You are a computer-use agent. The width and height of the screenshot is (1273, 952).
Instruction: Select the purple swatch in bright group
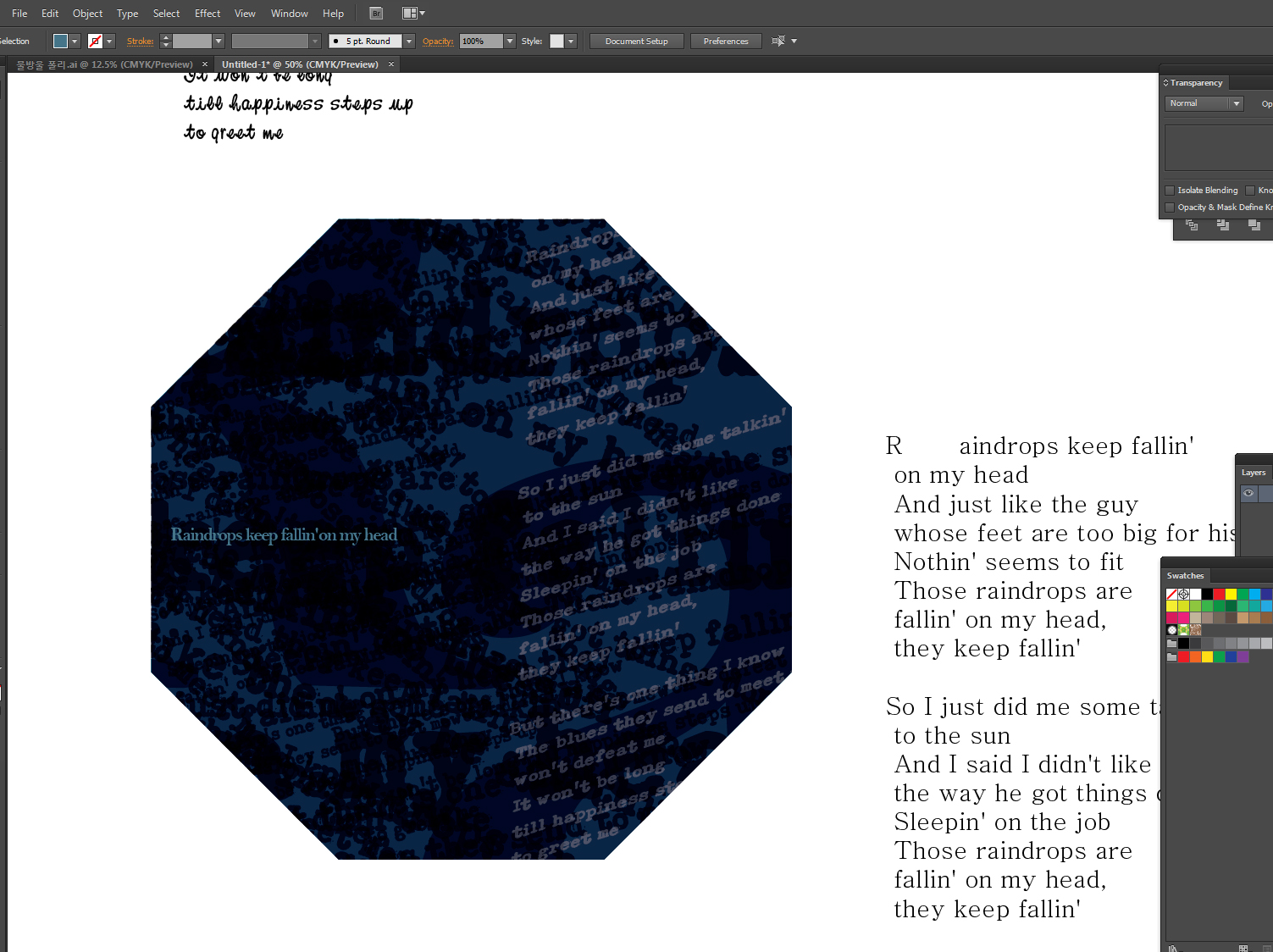click(x=1243, y=656)
